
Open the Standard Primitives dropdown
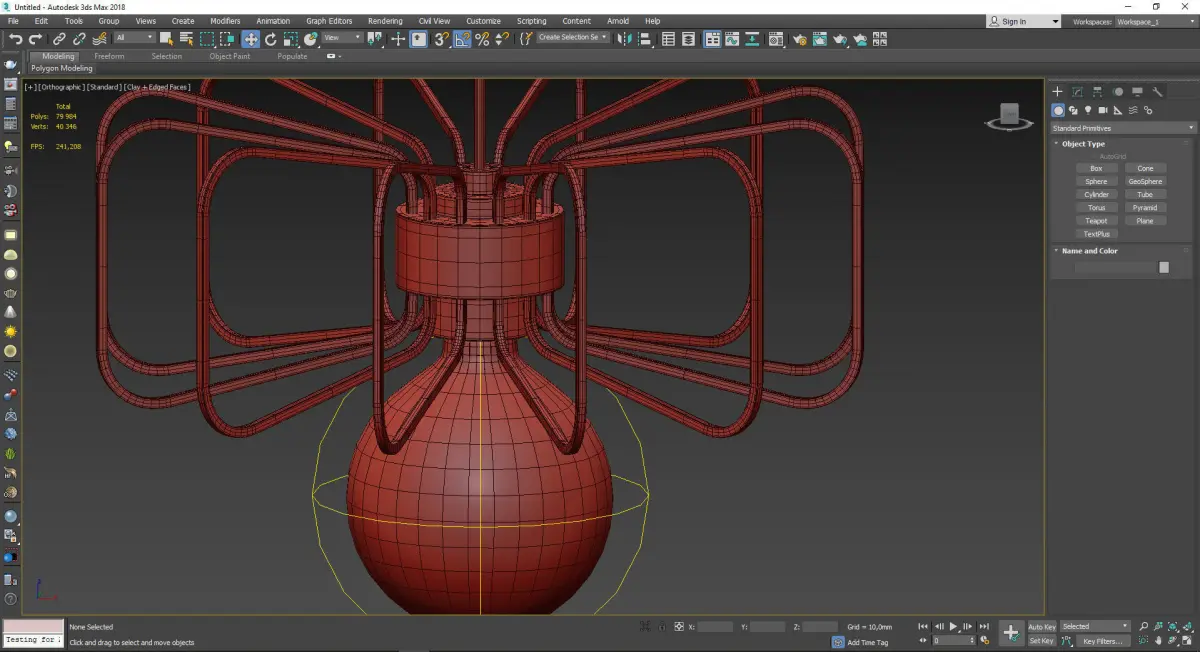pyautogui.click(x=1122, y=128)
